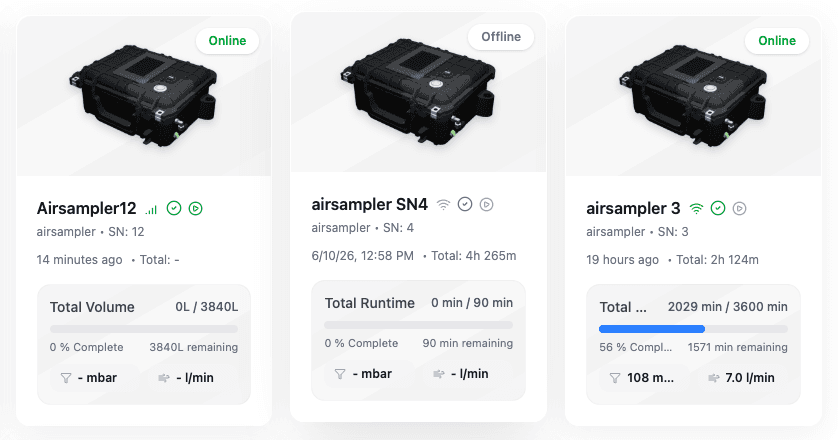Click the Total Runtime progress bar for SN4
838x440 pixels.
418,325
